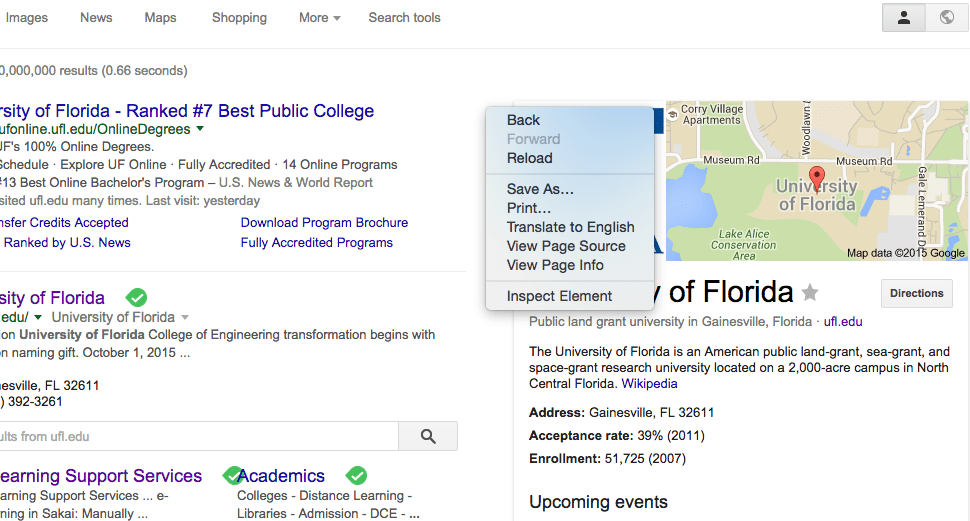Choose Save As… in the context menu
The width and height of the screenshot is (970, 521).
pos(540,189)
